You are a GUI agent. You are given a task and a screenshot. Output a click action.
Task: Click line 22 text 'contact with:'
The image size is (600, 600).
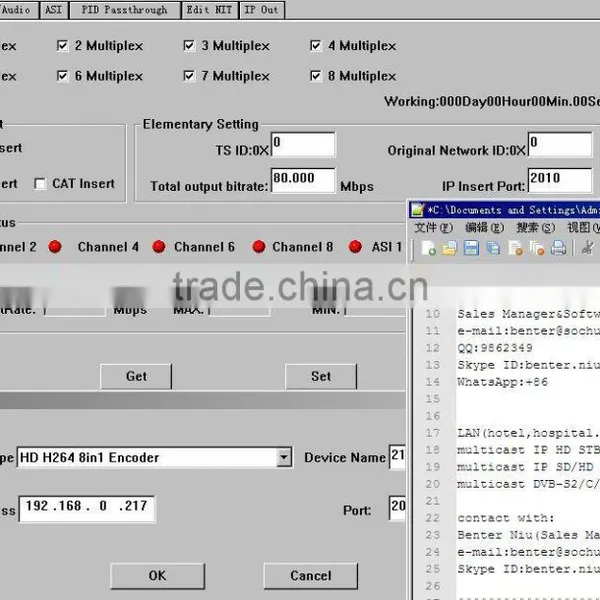(x=506, y=518)
